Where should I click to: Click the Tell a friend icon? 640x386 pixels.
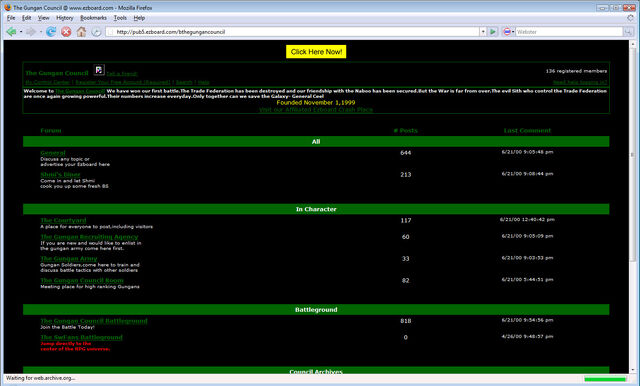99,70
